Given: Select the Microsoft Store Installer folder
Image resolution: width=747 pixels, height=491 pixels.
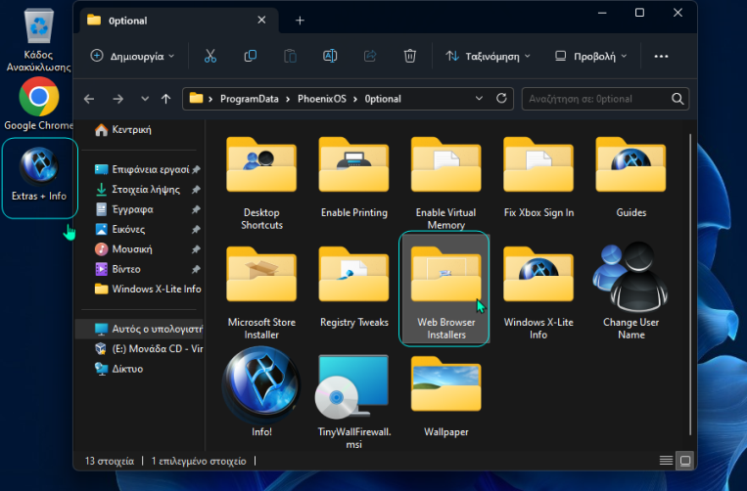Looking at the screenshot, I should tap(262, 293).
